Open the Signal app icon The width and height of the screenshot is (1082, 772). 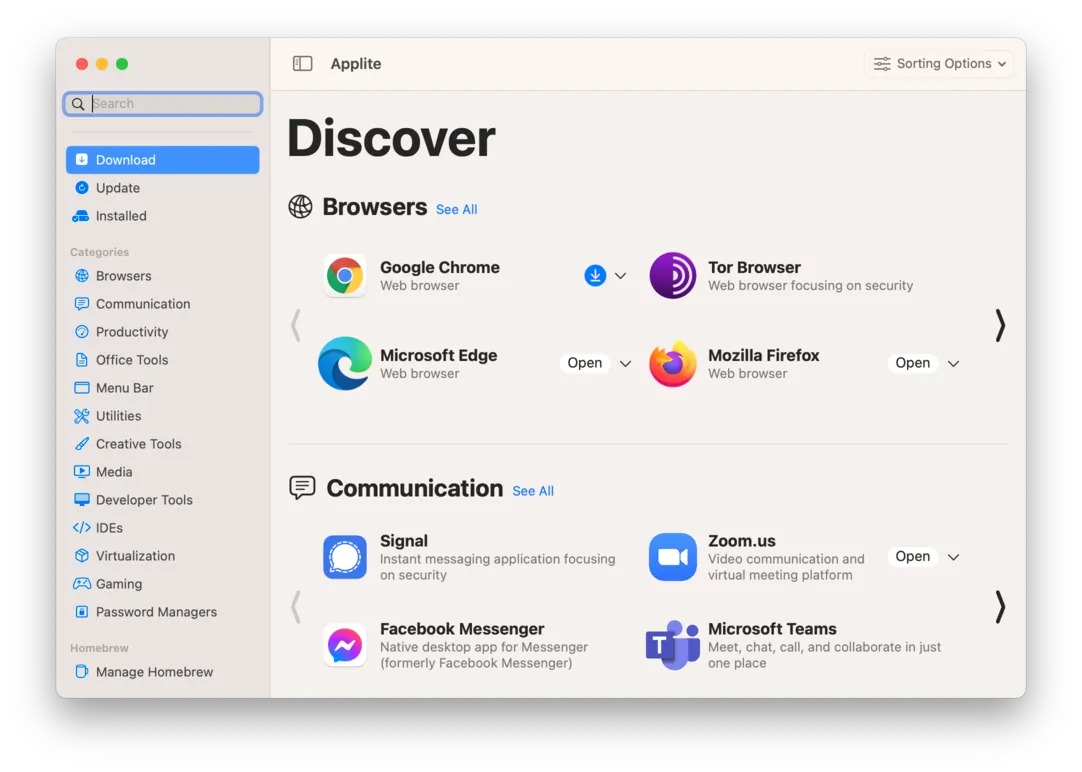(x=344, y=557)
